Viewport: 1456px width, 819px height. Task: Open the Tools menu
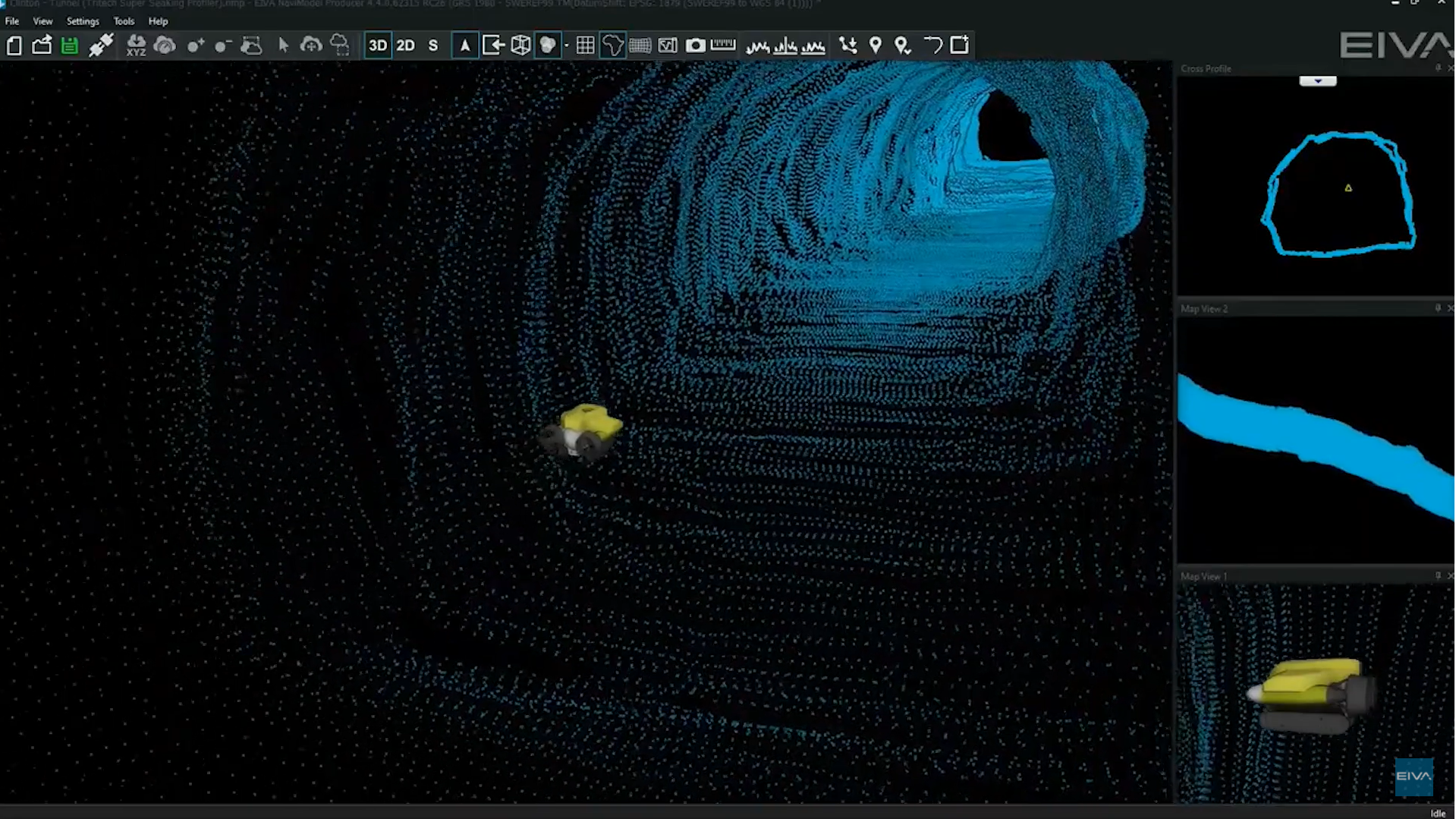click(x=124, y=21)
